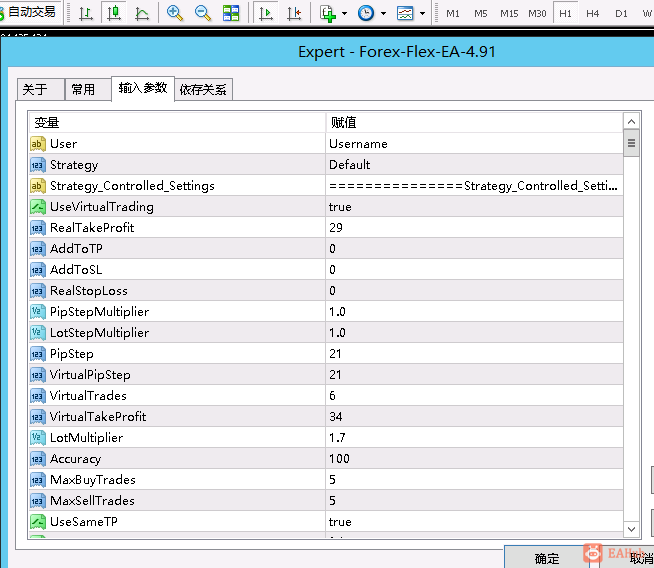Select the bar chart icon

[x=86, y=13]
